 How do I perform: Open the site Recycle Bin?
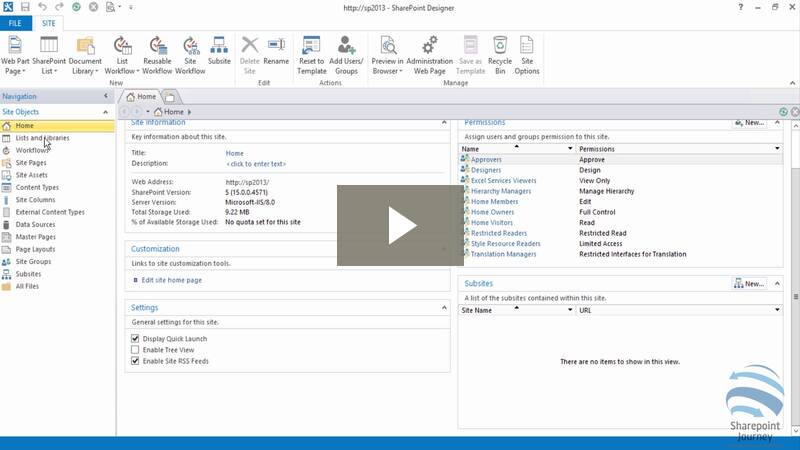click(500, 55)
